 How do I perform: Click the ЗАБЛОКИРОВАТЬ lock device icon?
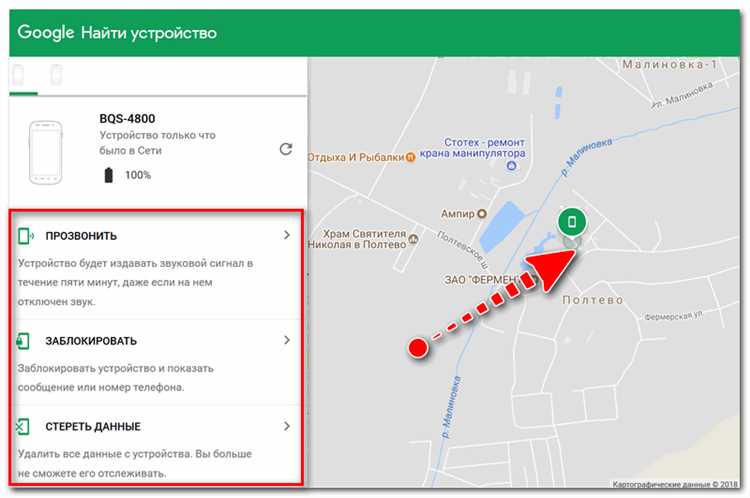click(23, 341)
